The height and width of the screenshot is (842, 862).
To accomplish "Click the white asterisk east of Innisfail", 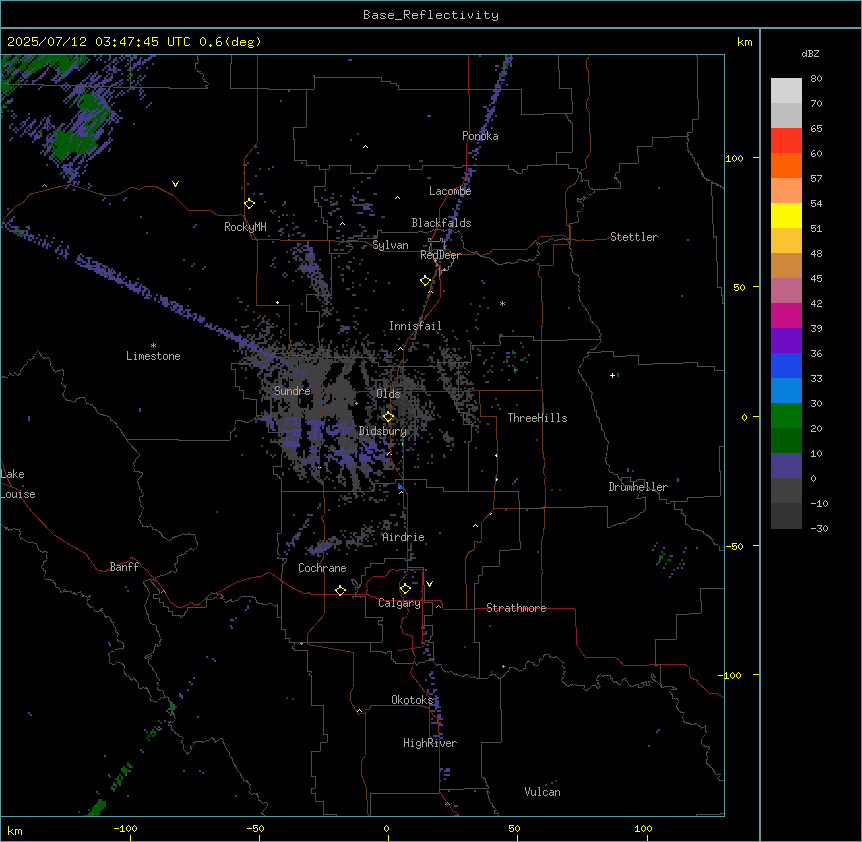I will click(502, 304).
